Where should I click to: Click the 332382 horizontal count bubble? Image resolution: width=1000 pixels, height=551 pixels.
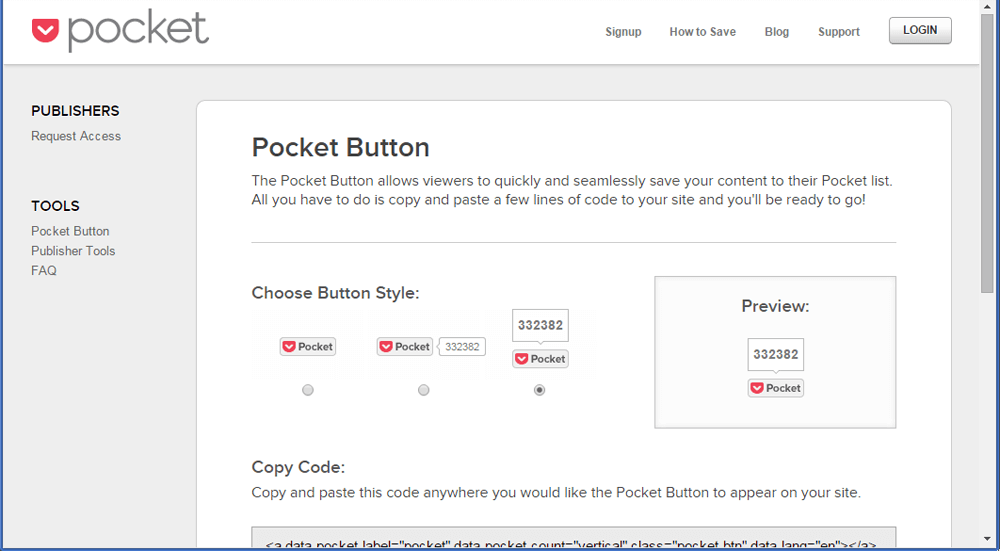[462, 347]
